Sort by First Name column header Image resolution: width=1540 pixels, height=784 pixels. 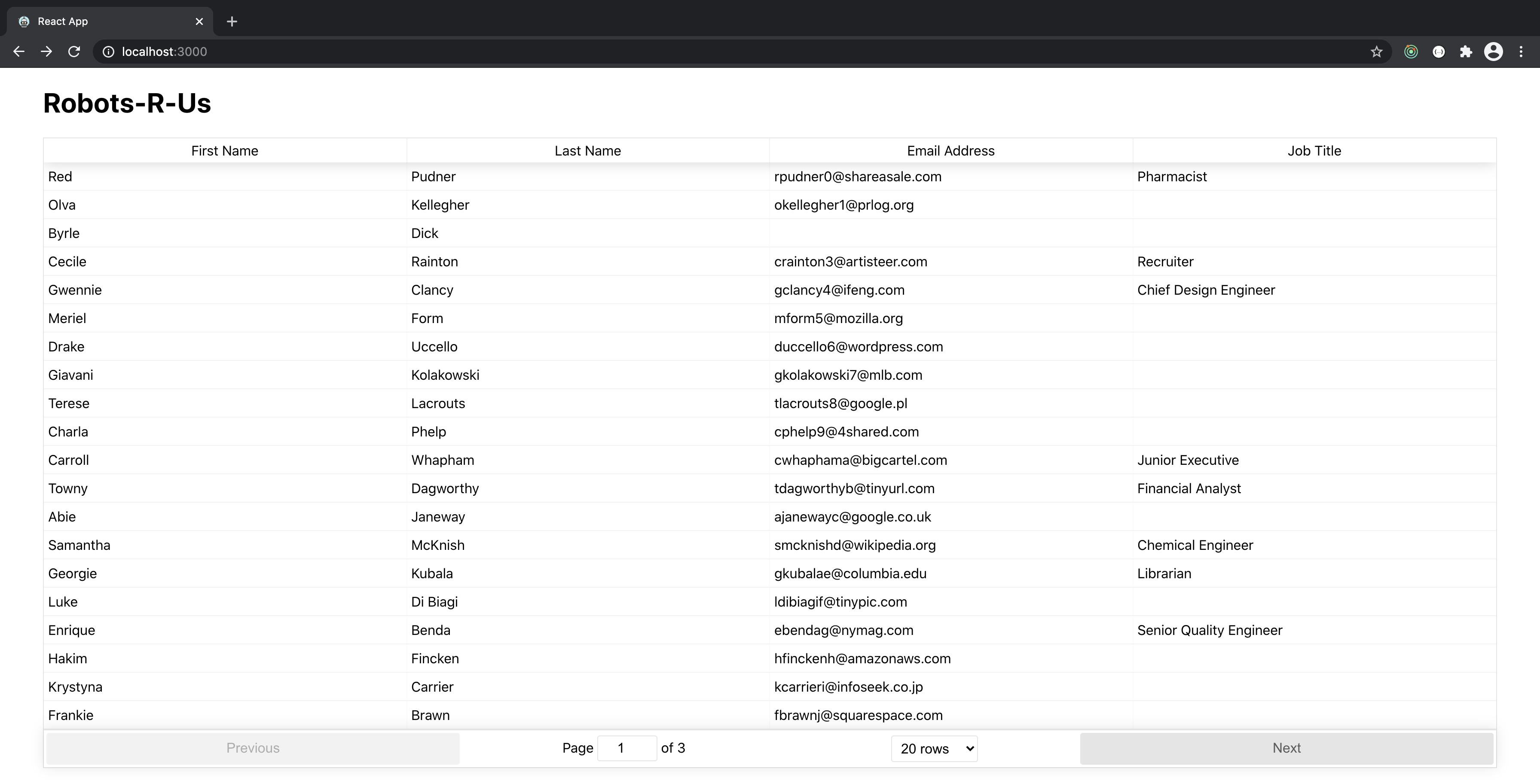(225, 151)
